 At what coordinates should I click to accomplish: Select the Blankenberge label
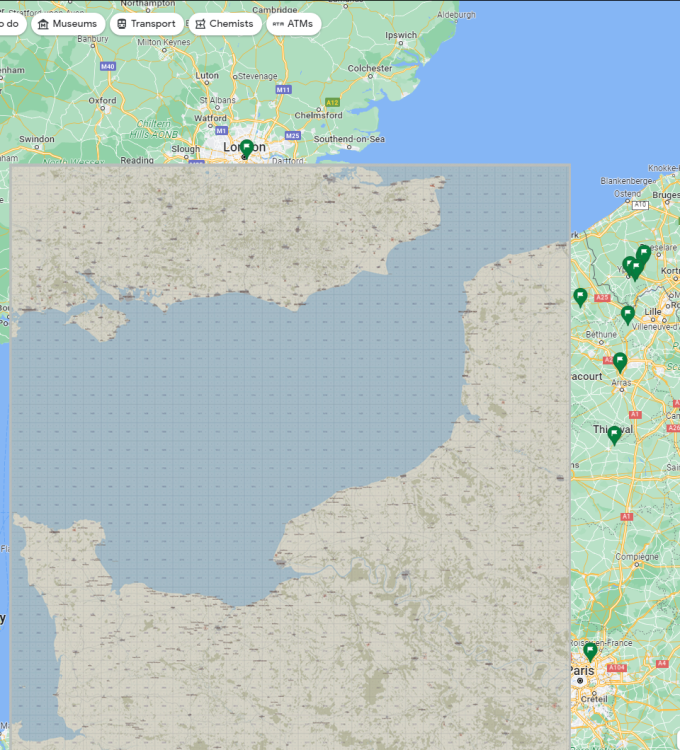pos(626,181)
